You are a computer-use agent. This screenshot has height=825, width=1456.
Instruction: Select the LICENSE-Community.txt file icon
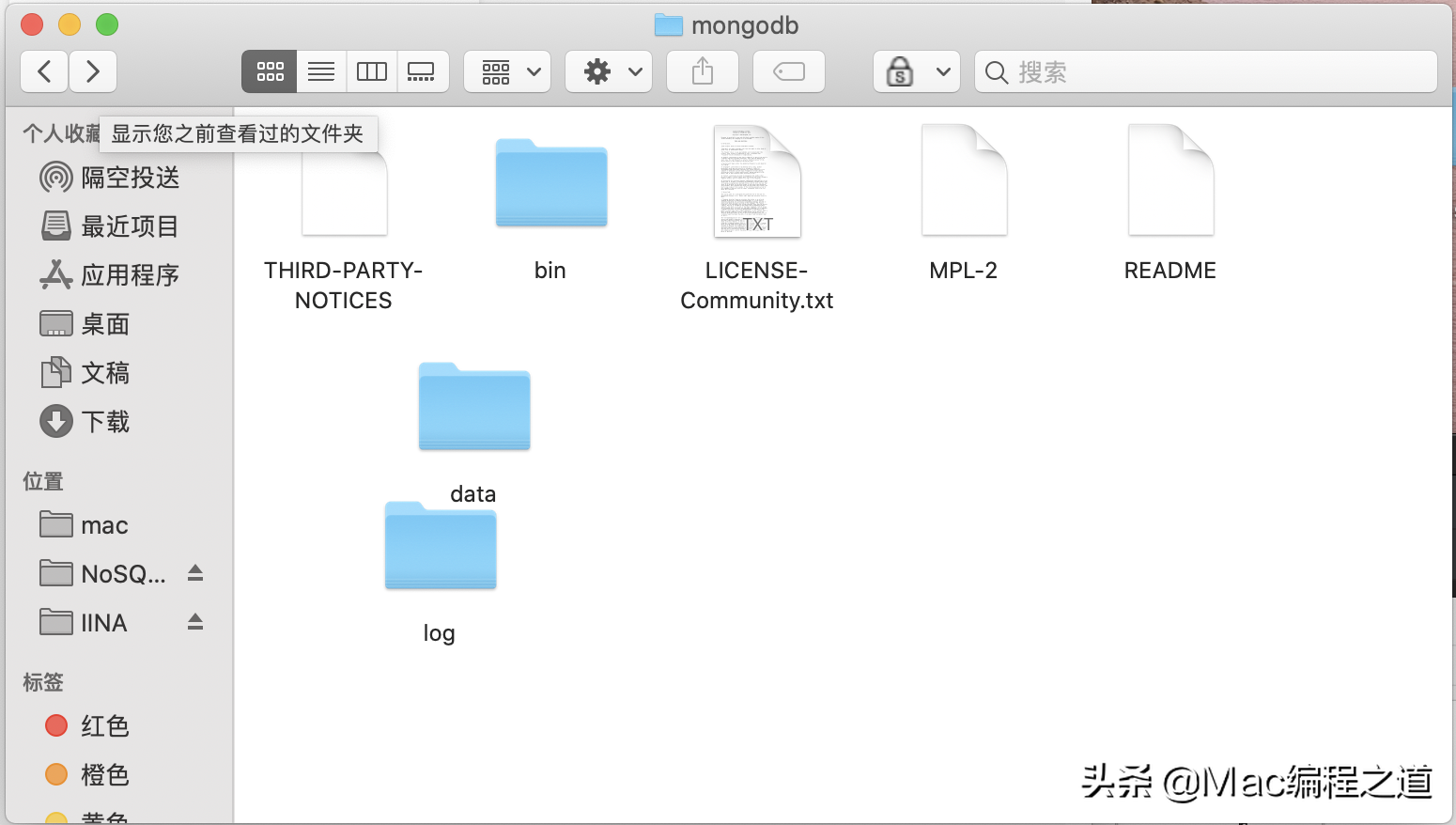[757, 180]
